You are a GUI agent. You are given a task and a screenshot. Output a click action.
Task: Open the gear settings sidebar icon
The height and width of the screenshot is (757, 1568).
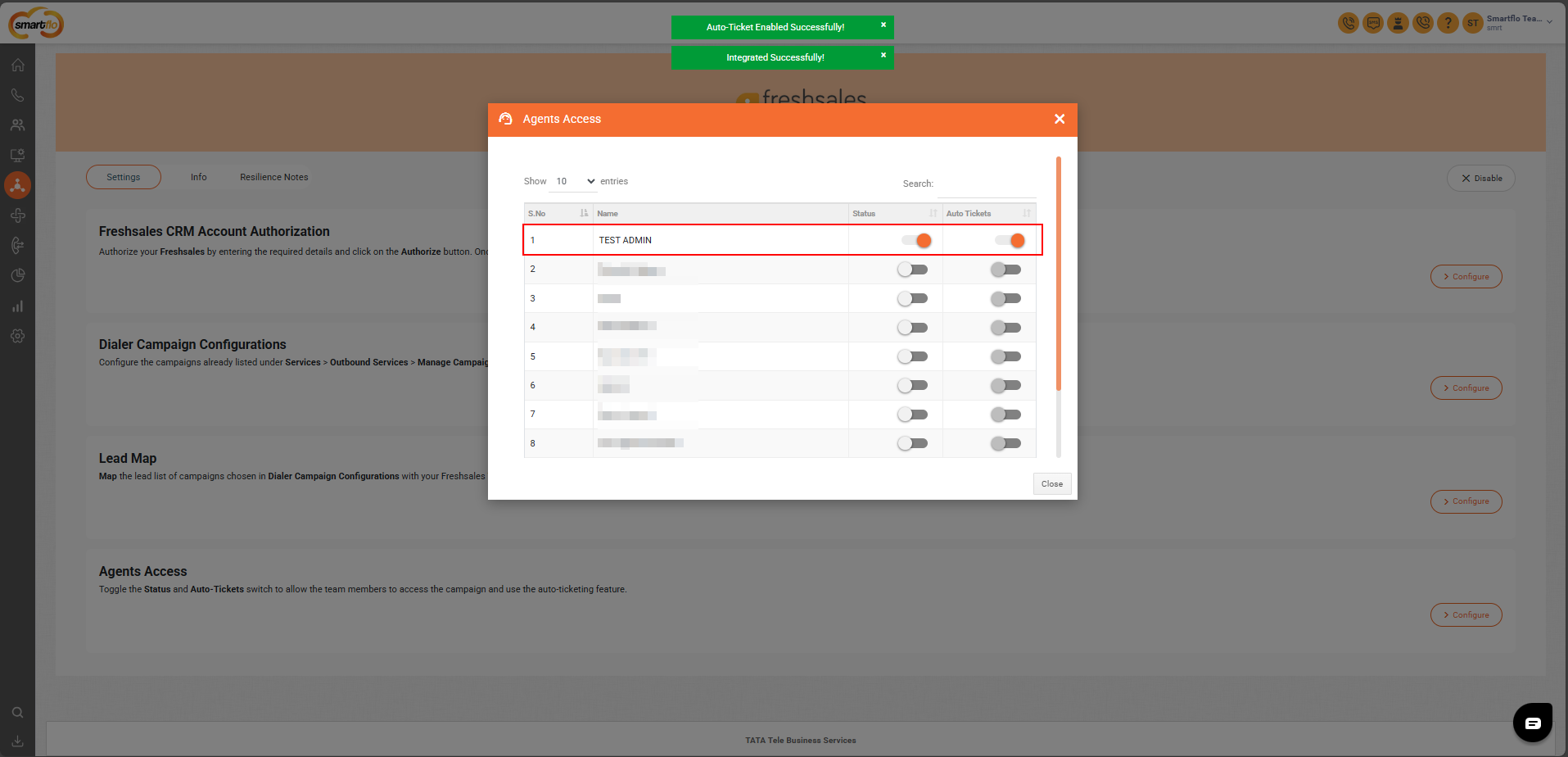(17, 336)
